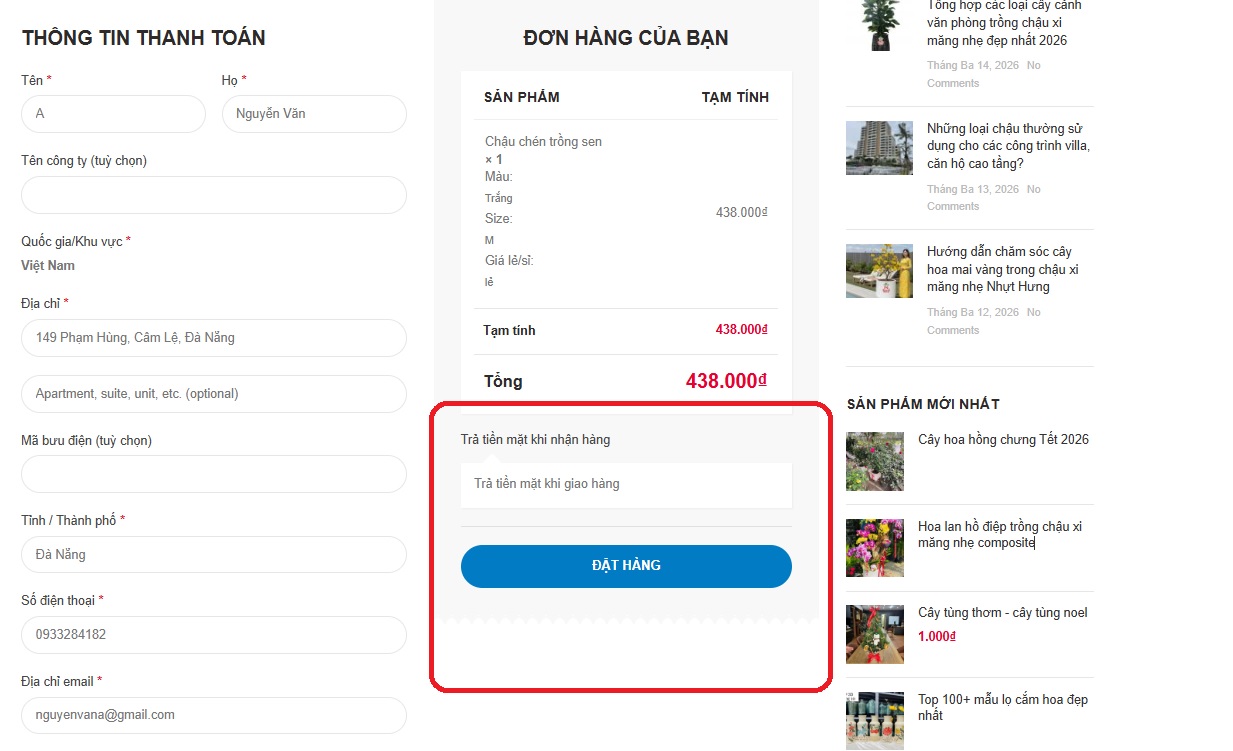Viewport: 1233px width, 751px height.
Task: Click the Mã bưu điện postcode field
Action: (214, 474)
